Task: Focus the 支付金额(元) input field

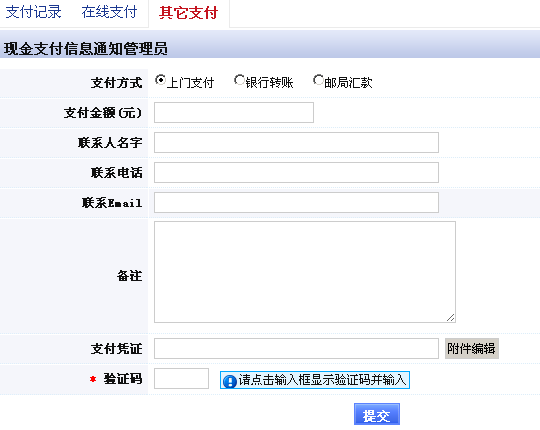Action: [x=234, y=112]
